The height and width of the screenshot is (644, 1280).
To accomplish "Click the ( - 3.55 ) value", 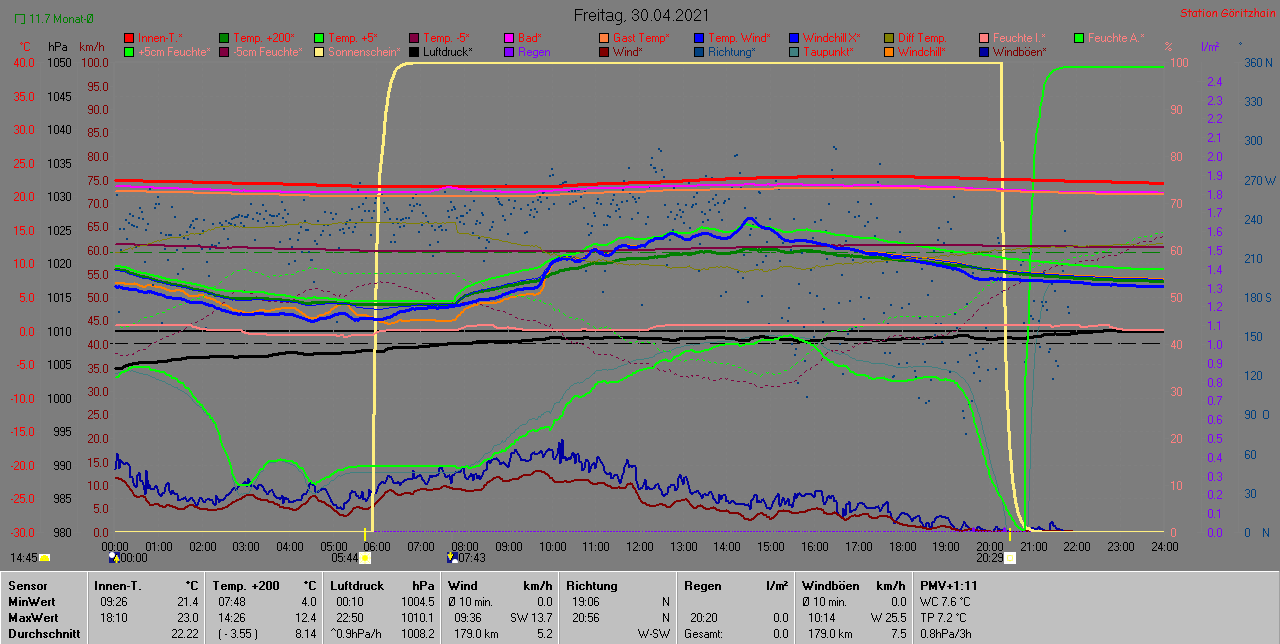I will point(238,634).
